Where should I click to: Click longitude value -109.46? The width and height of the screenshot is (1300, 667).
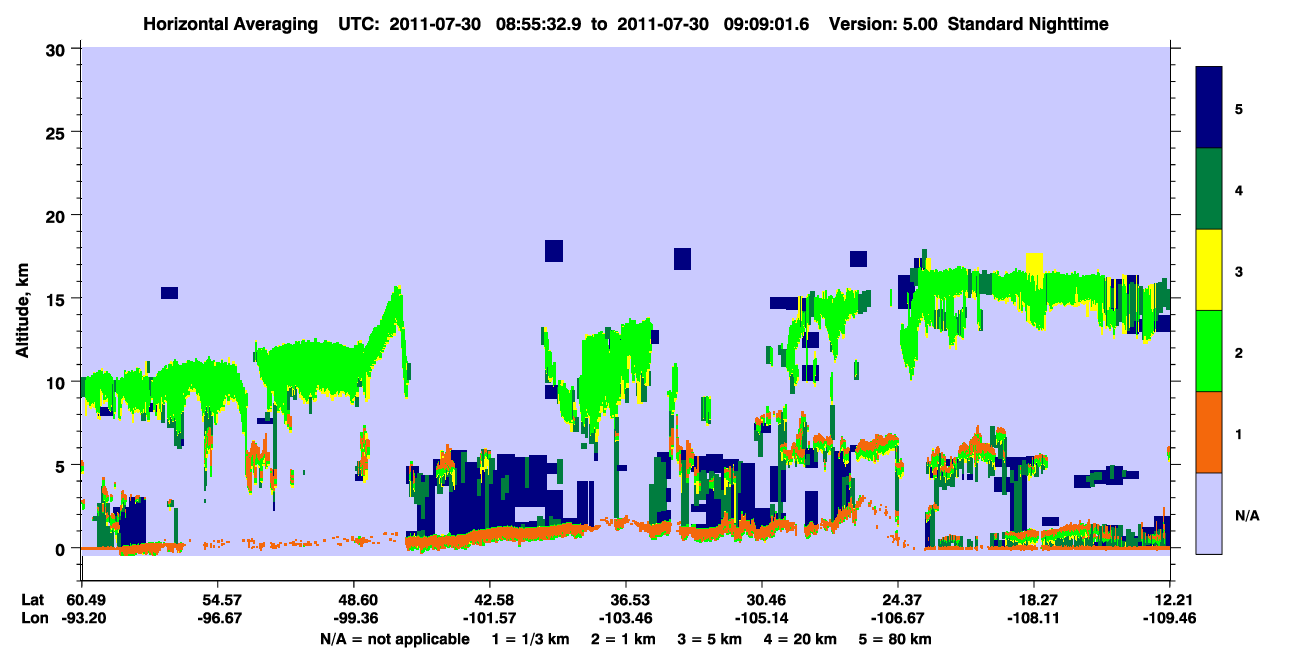[1170, 618]
